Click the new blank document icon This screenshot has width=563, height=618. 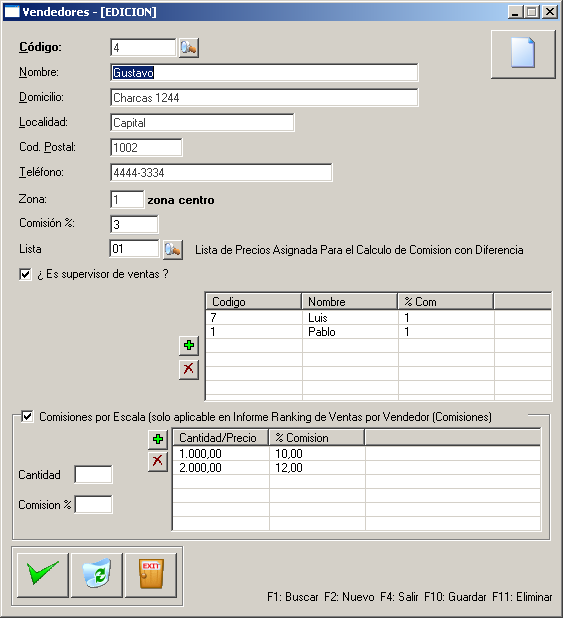523,54
